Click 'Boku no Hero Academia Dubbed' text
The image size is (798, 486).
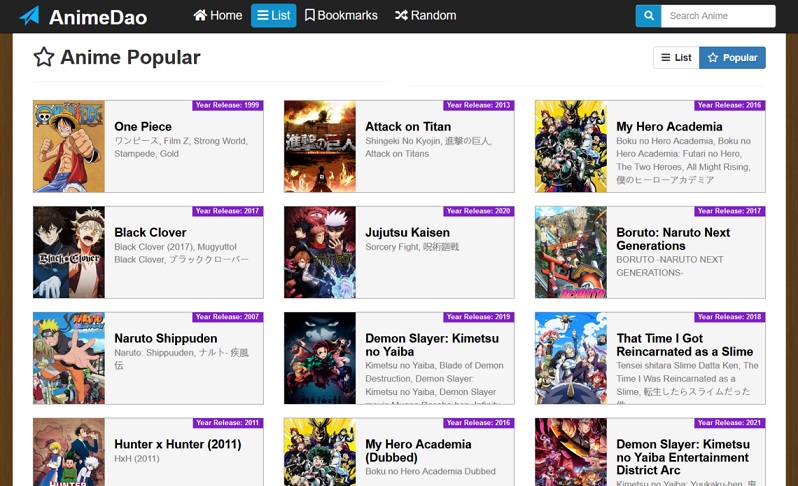430,471
